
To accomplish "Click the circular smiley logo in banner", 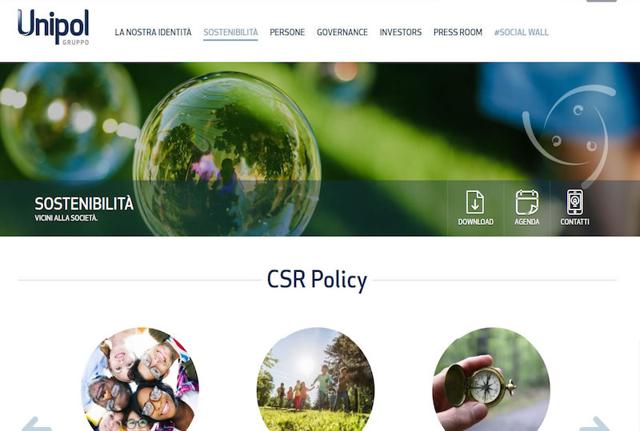I will [x=569, y=135].
